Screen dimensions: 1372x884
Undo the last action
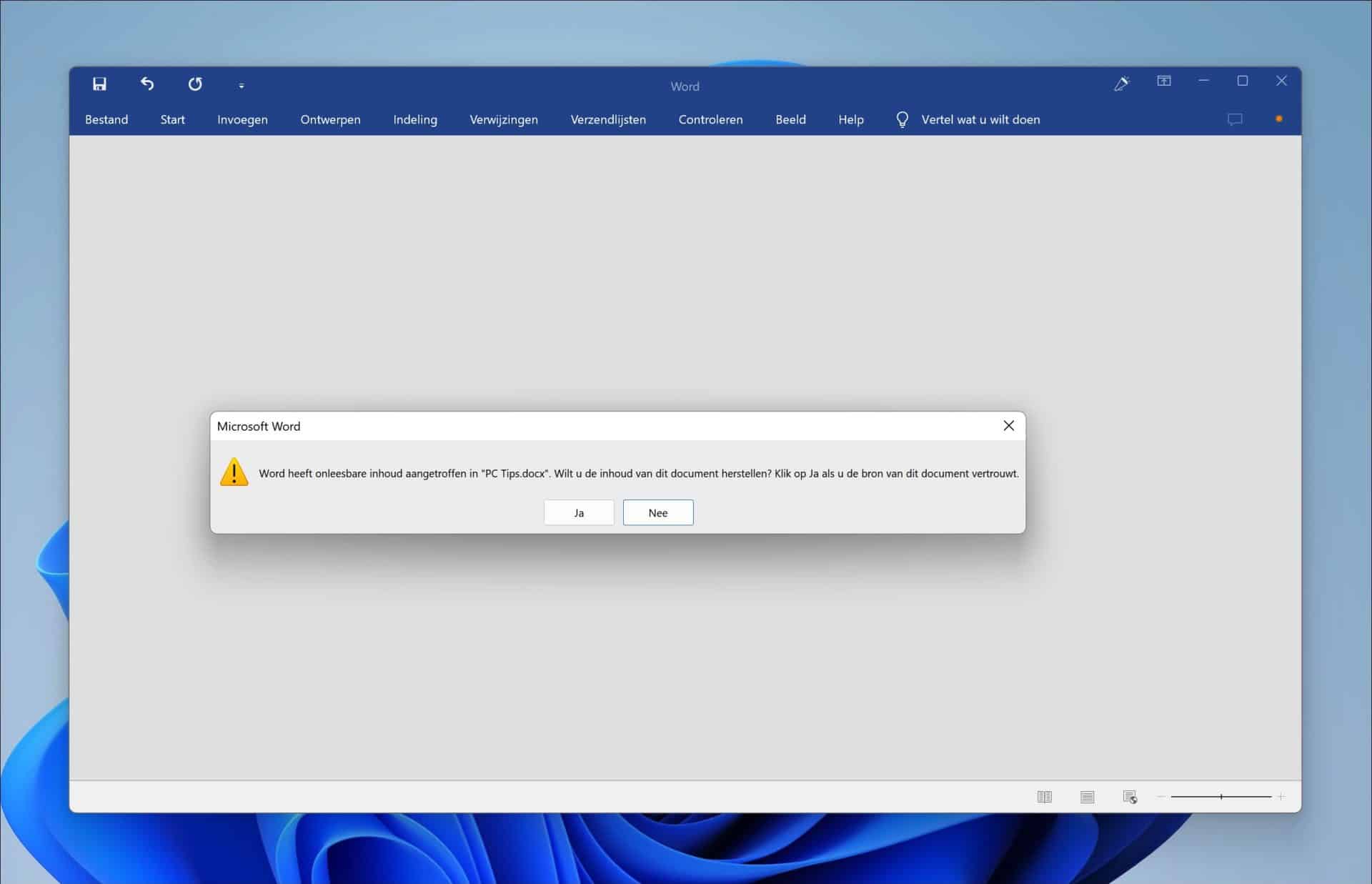147,84
